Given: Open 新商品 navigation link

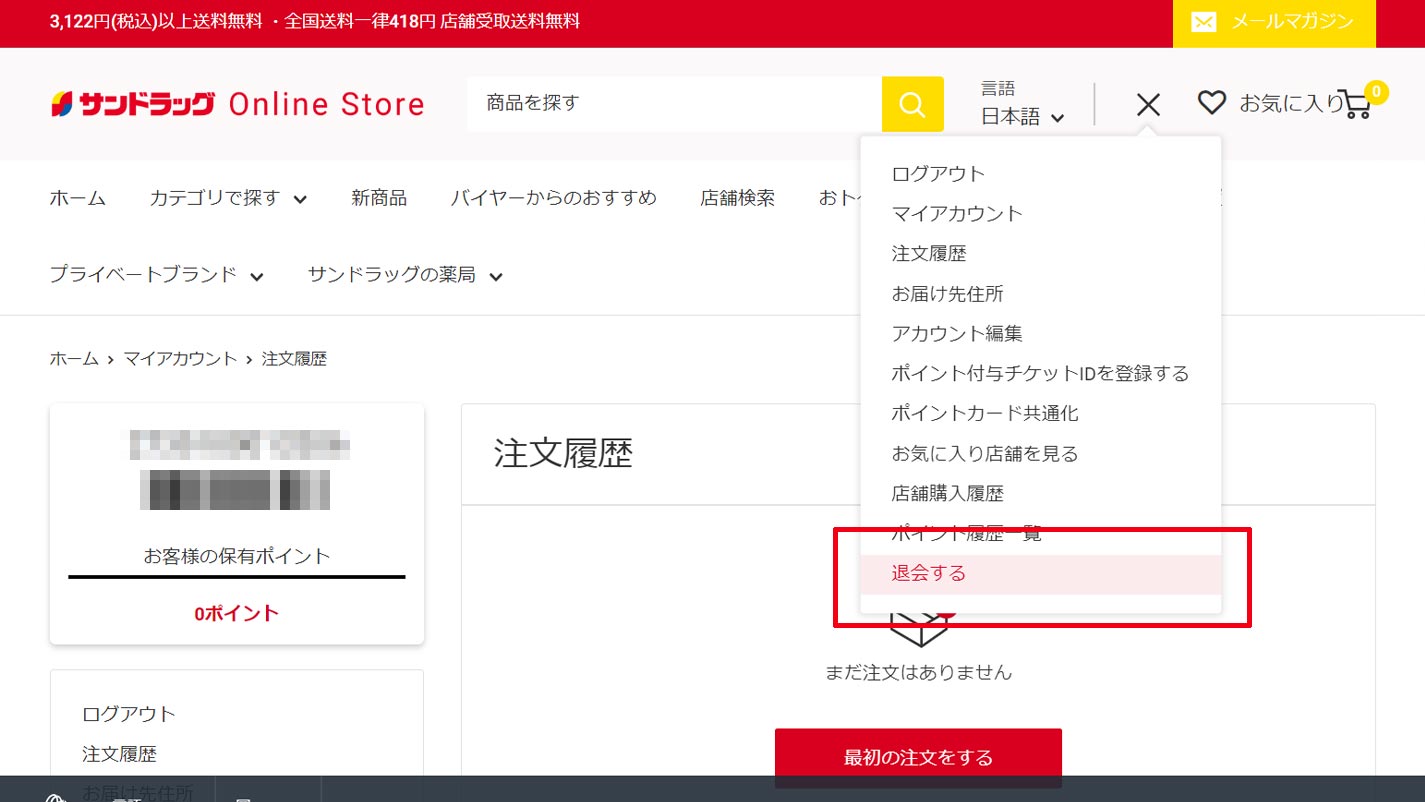Looking at the screenshot, I should 379,198.
